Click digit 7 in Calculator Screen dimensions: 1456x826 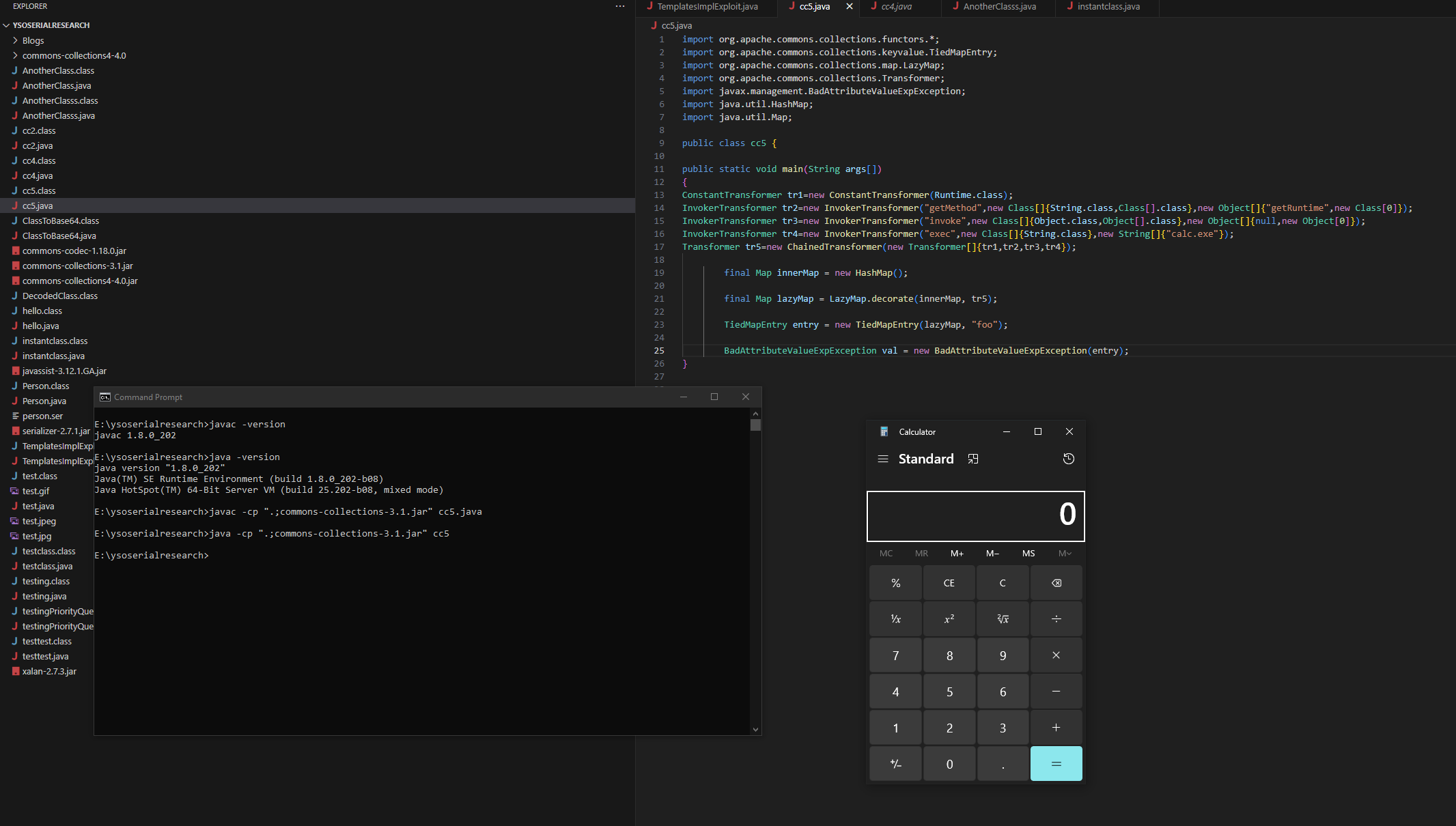pyautogui.click(x=895, y=655)
